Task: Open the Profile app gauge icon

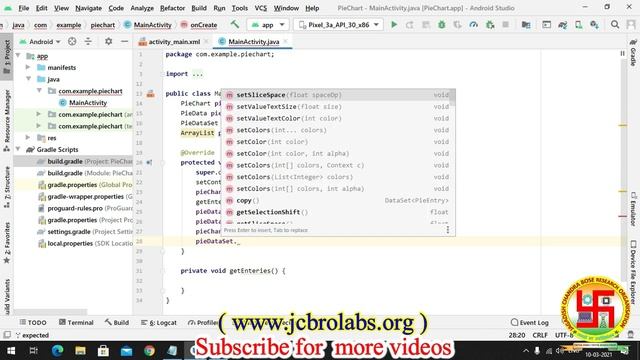Action: [473, 24]
